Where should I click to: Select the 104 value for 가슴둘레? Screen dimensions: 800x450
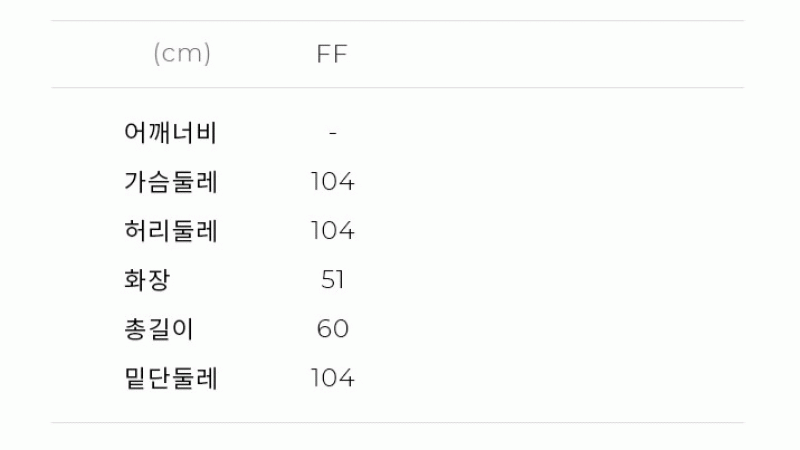pos(333,182)
